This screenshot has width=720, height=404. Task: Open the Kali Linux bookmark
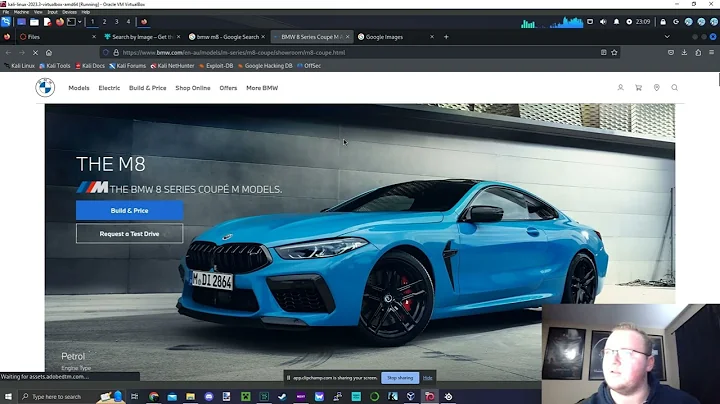pos(19,66)
